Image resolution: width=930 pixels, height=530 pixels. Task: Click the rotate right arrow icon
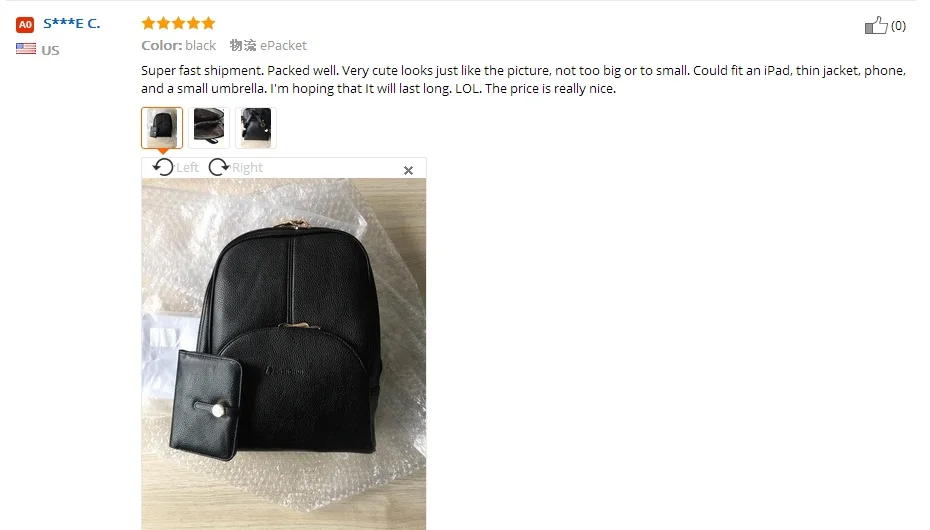tap(219, 167)
